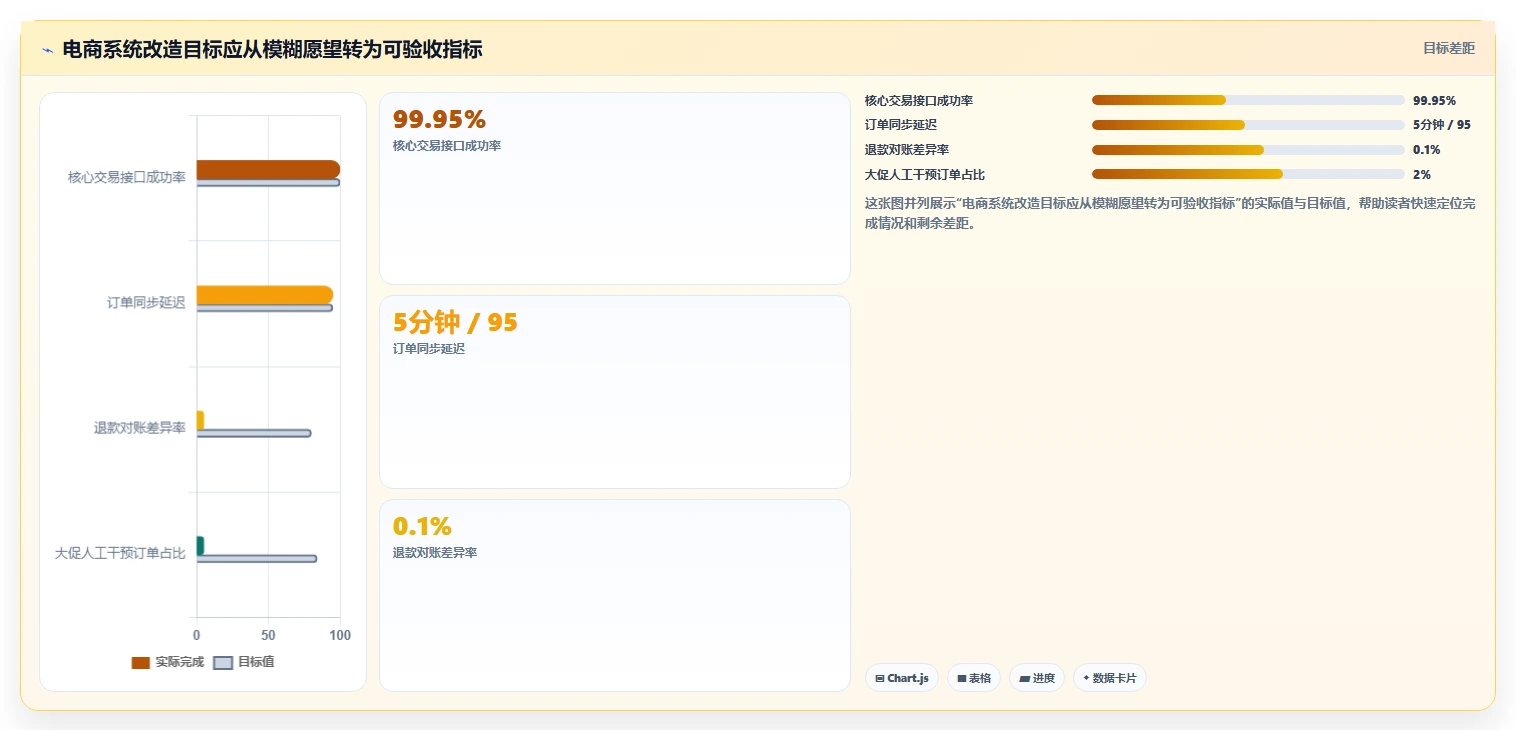Viewport: 1516px width, 730px height.
Task: Click the lightning icon before the page title
Action: (47, 50)
